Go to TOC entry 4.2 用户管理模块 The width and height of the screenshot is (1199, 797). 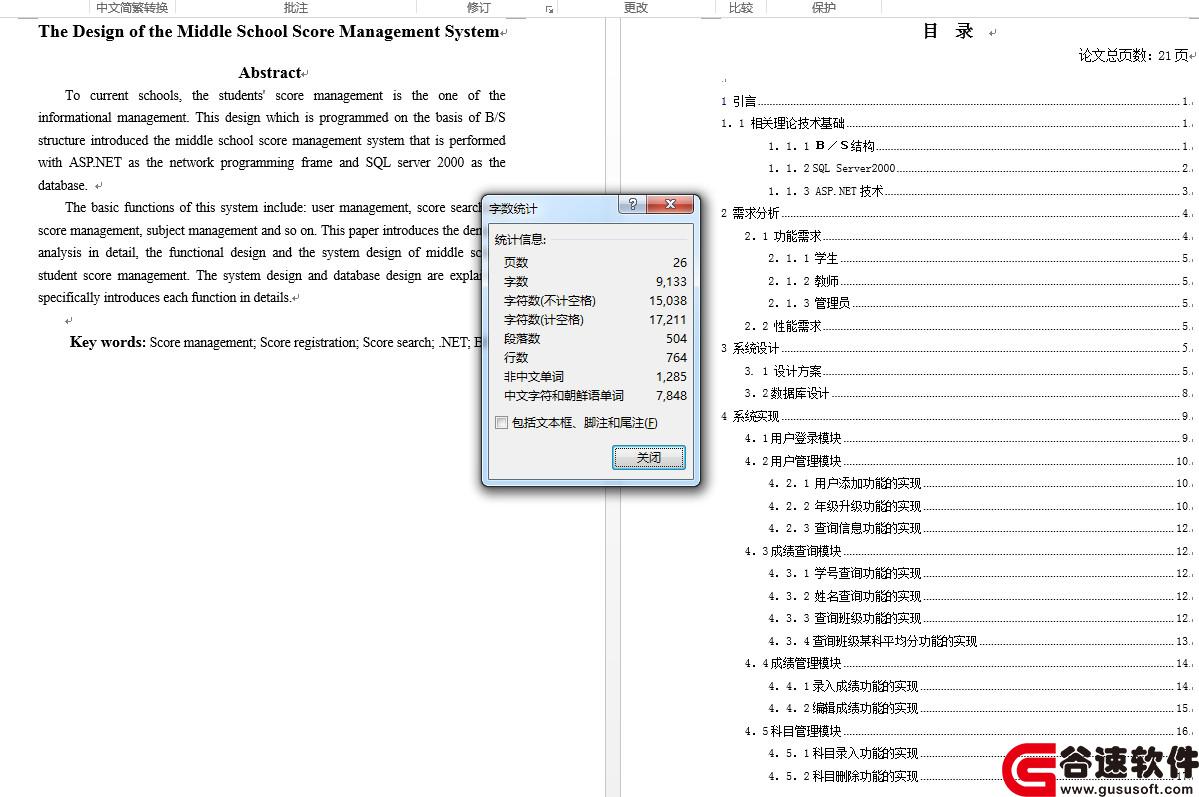click(968, 461)
